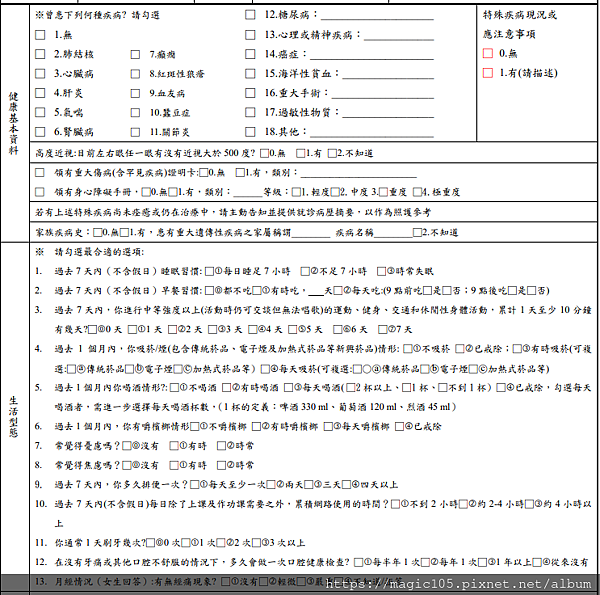This screenshot has height=595, width=600.
Task: Click the 健康基本資料 section label
Action: click(x=14, y=123)
